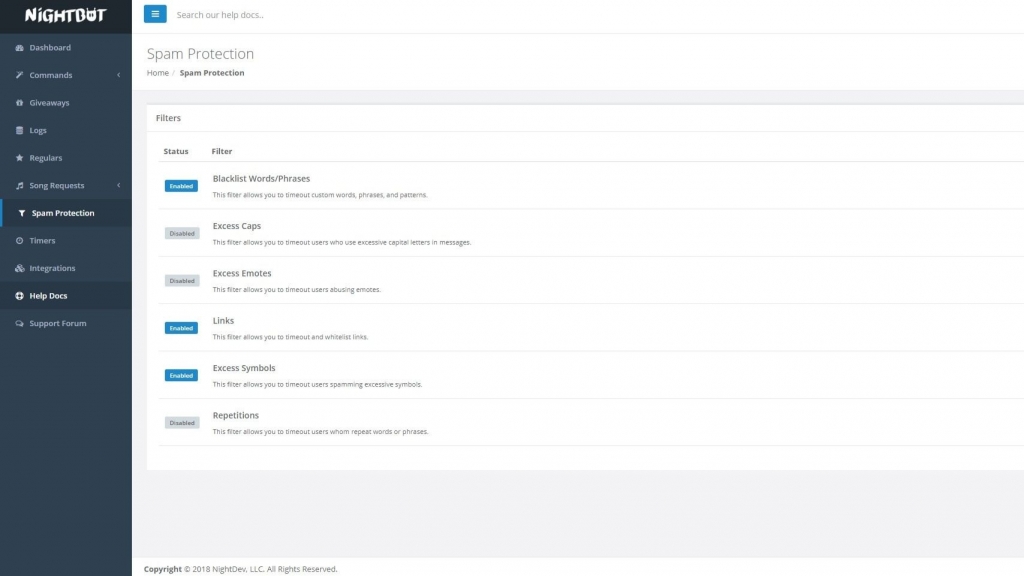This screenshot has height=576, width=1024.
Task: Click the Support Forum chat icon
Action: [x=19, y=324]
